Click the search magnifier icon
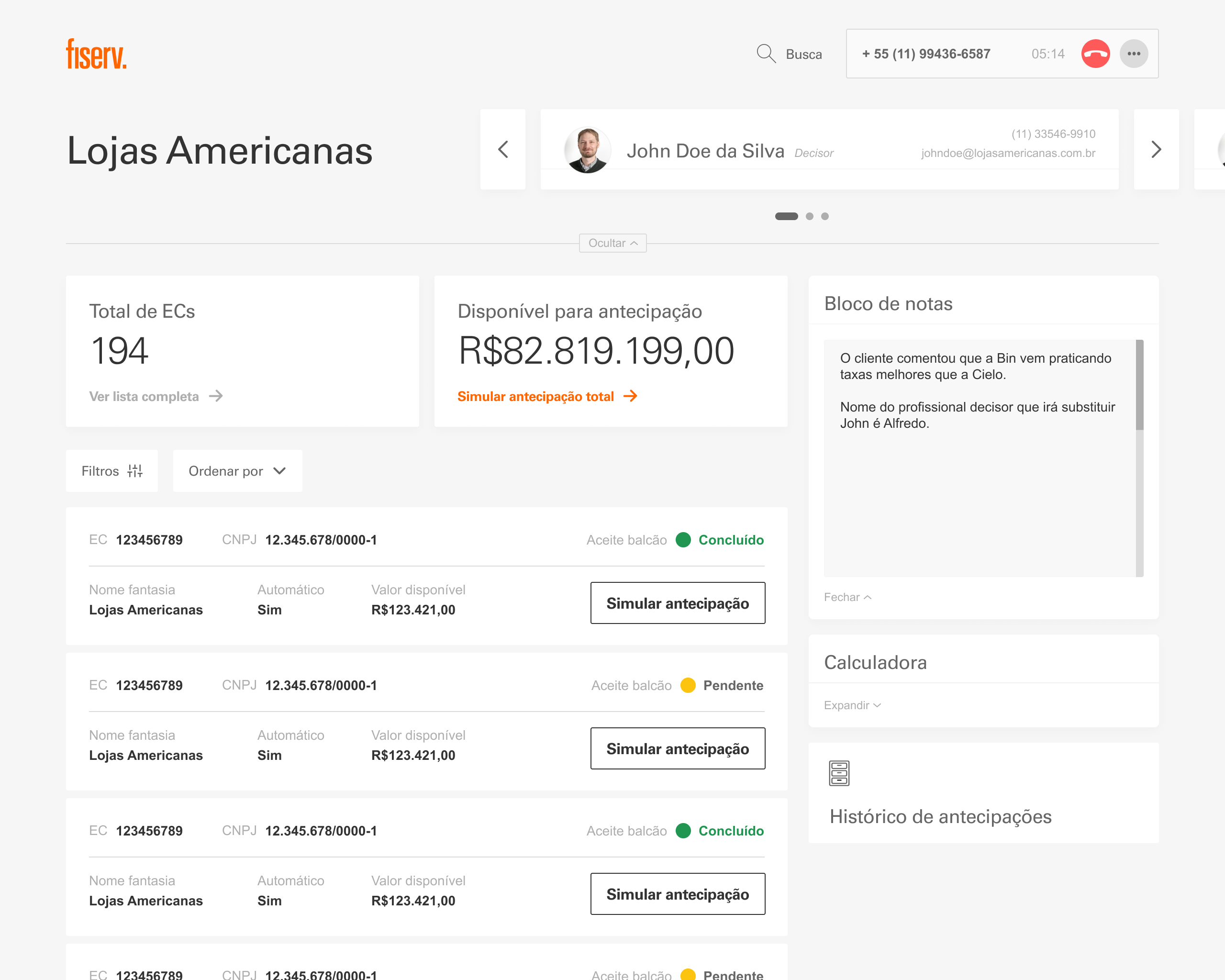This screenshot has width=1225, height=980. point(766,54)
